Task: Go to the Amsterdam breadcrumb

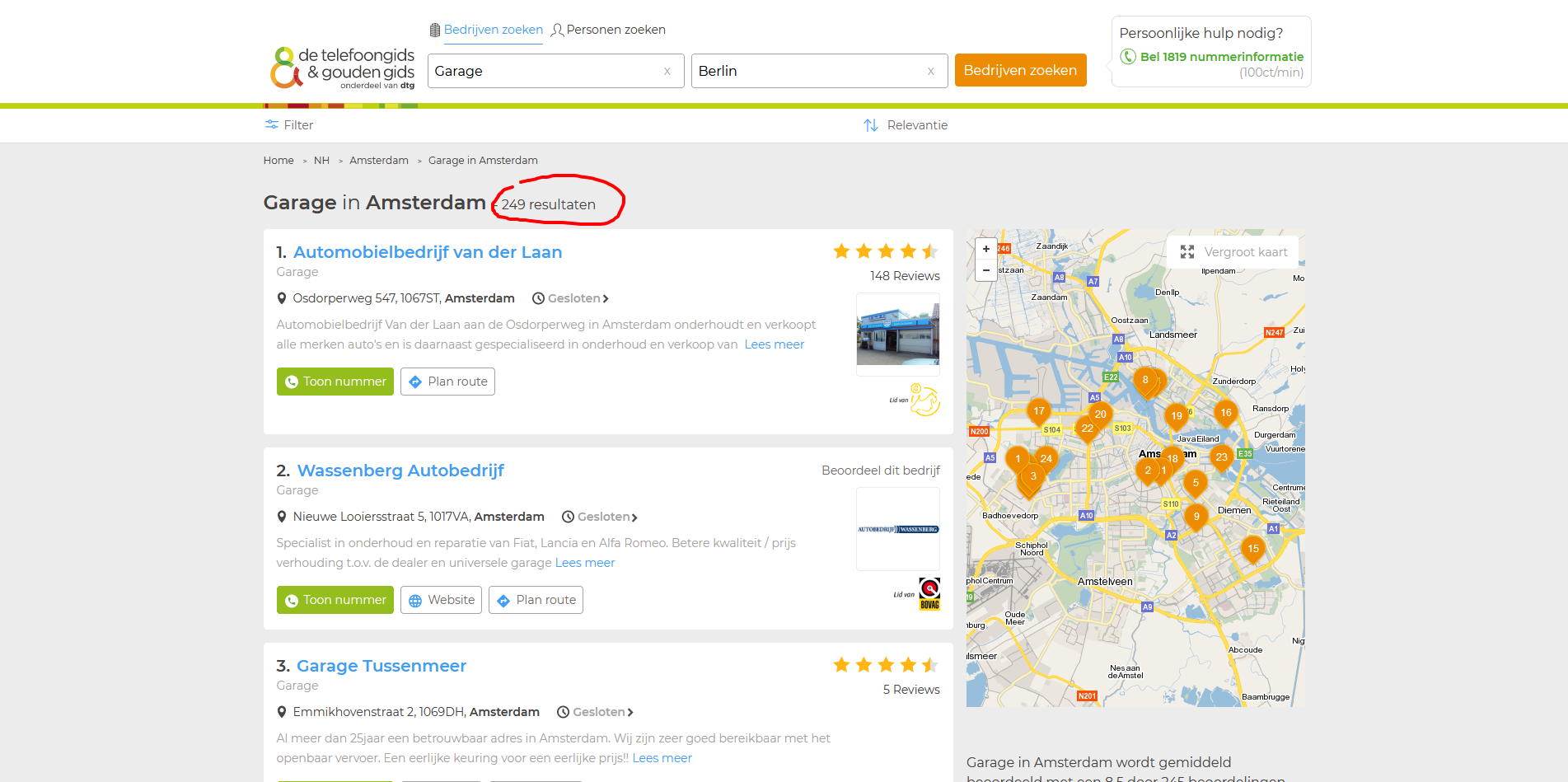Action: [379, 161]
